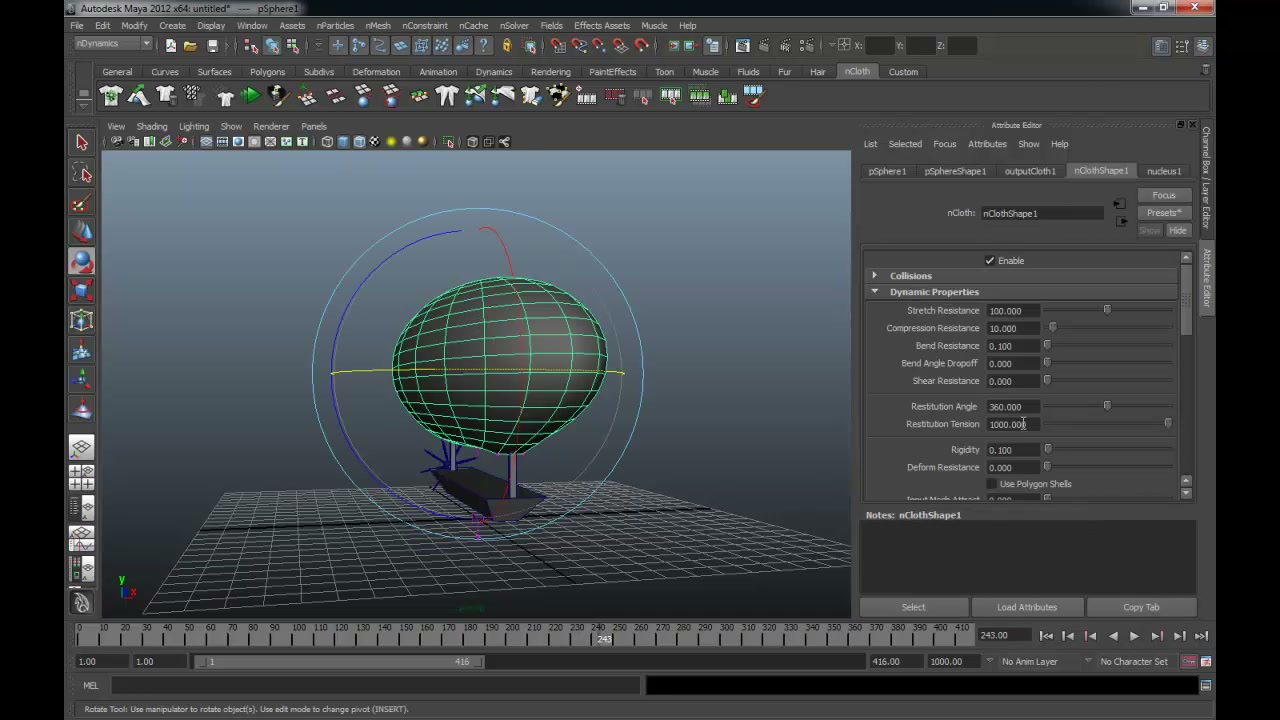Select the pSphereShape1 tab
The width and height of the screenshot is (1280, 720).
955,171
